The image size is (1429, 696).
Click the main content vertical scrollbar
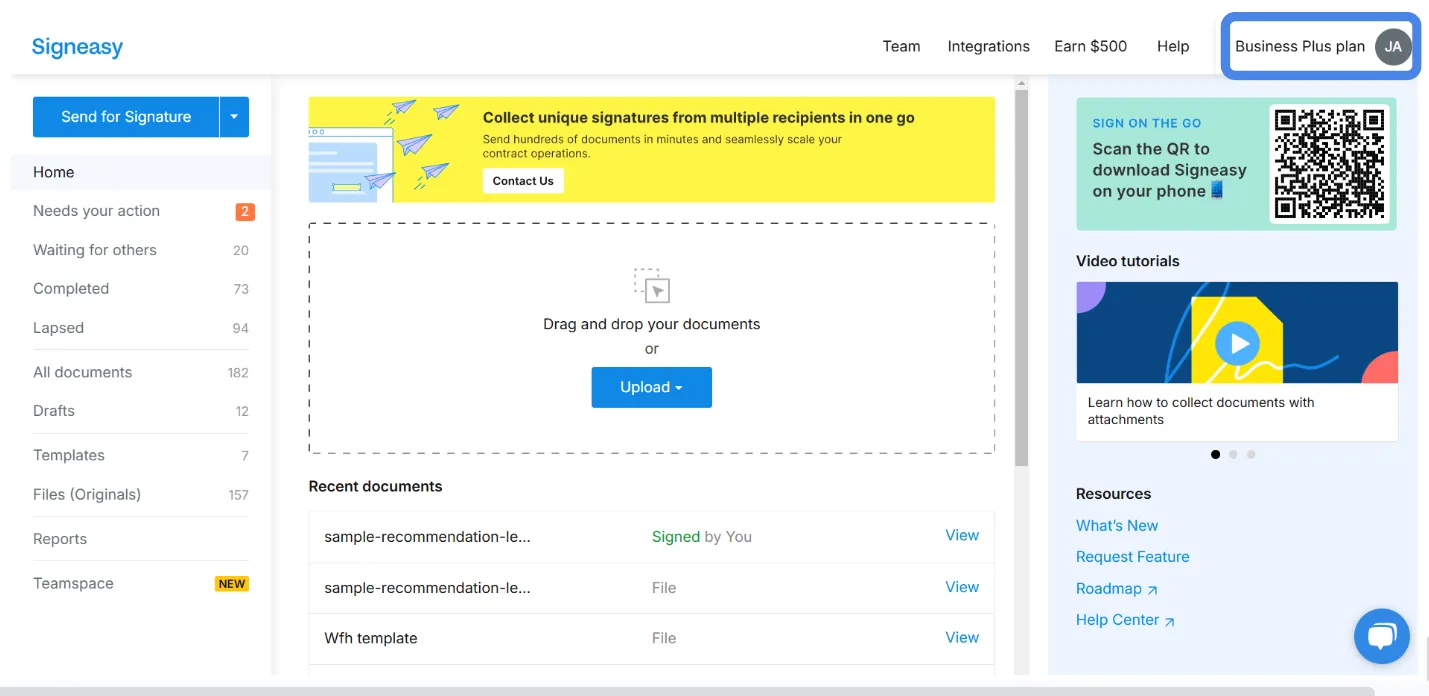coord(1021,277)
